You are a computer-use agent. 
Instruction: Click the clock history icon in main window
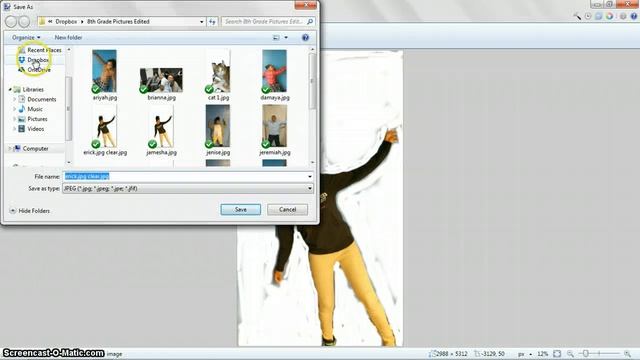[588, 16]
